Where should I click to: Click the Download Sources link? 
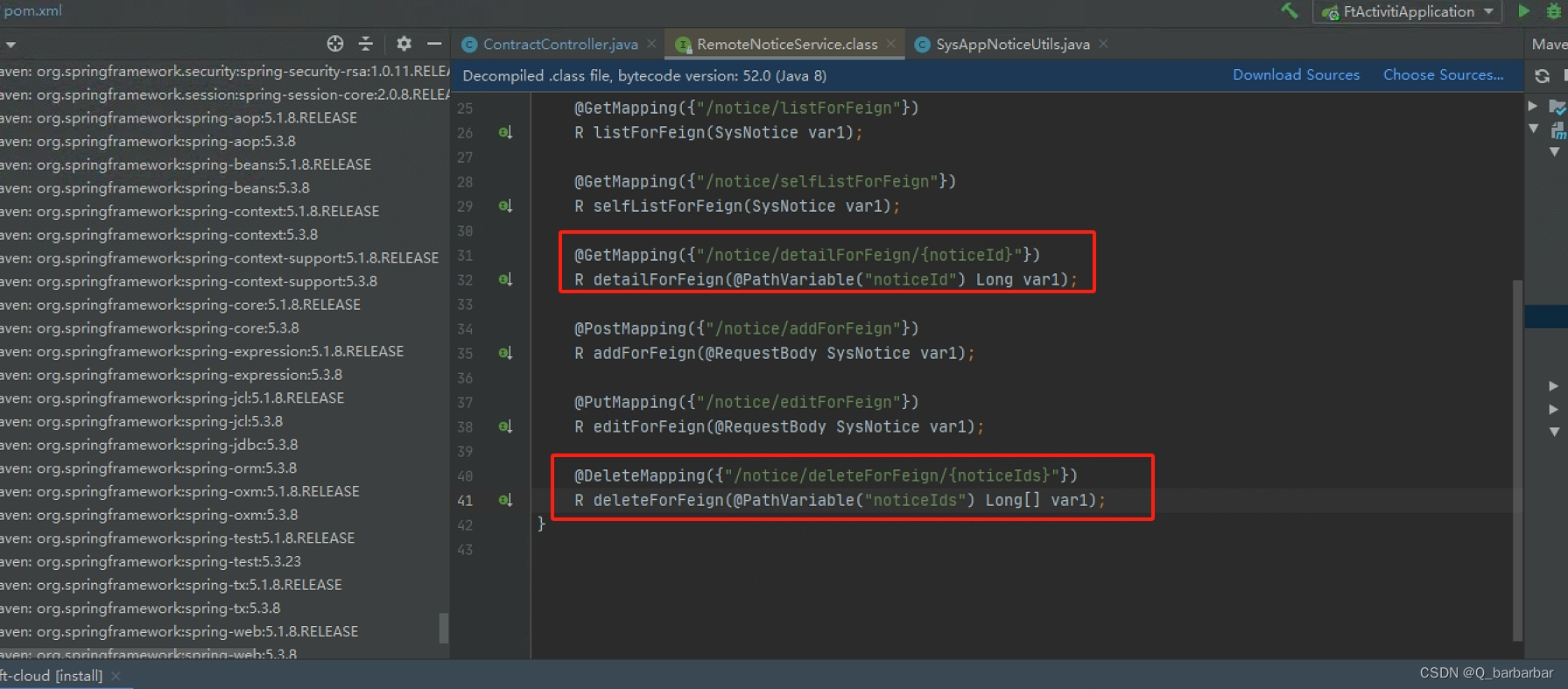(x=1296, y=75)
